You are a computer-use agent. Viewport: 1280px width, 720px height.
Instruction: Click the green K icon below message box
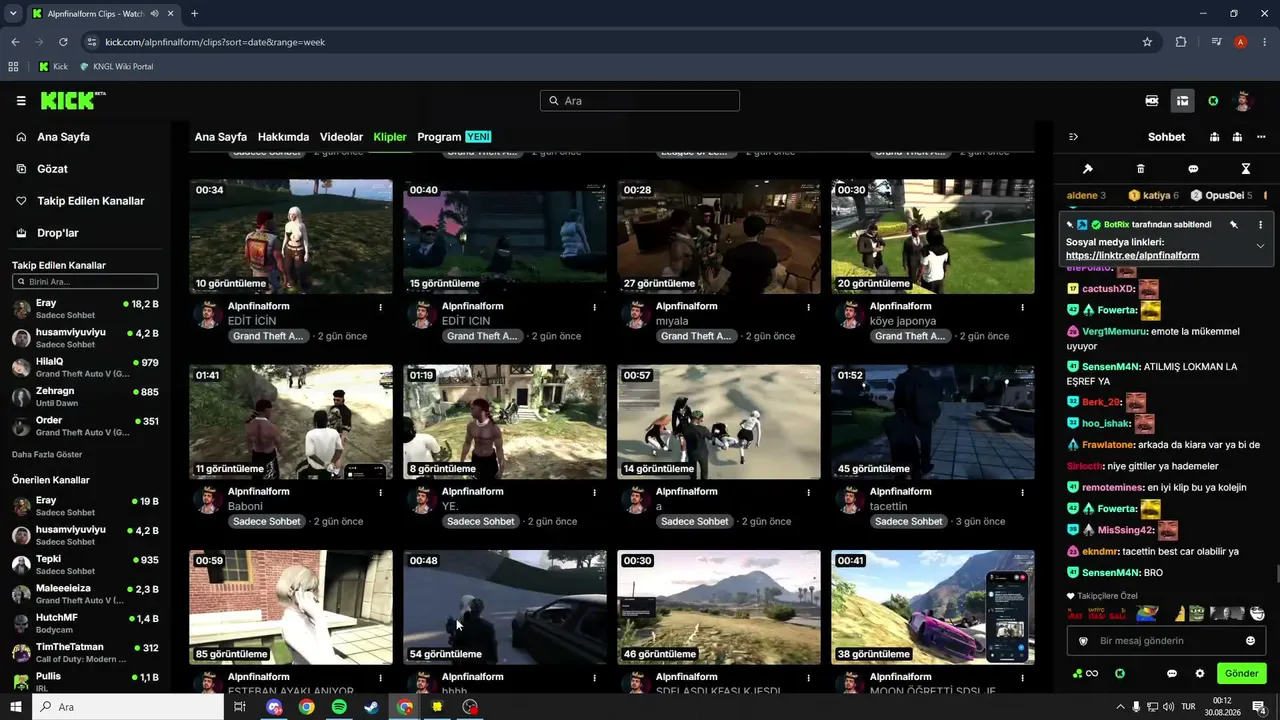click(1120, 674)
